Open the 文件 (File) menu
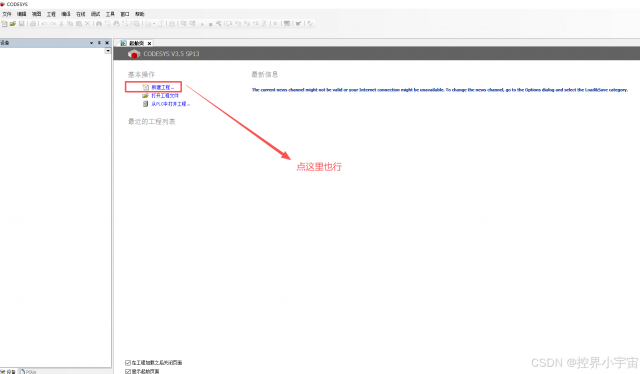This screenshot has height=374, width=640. pos(7,14)
